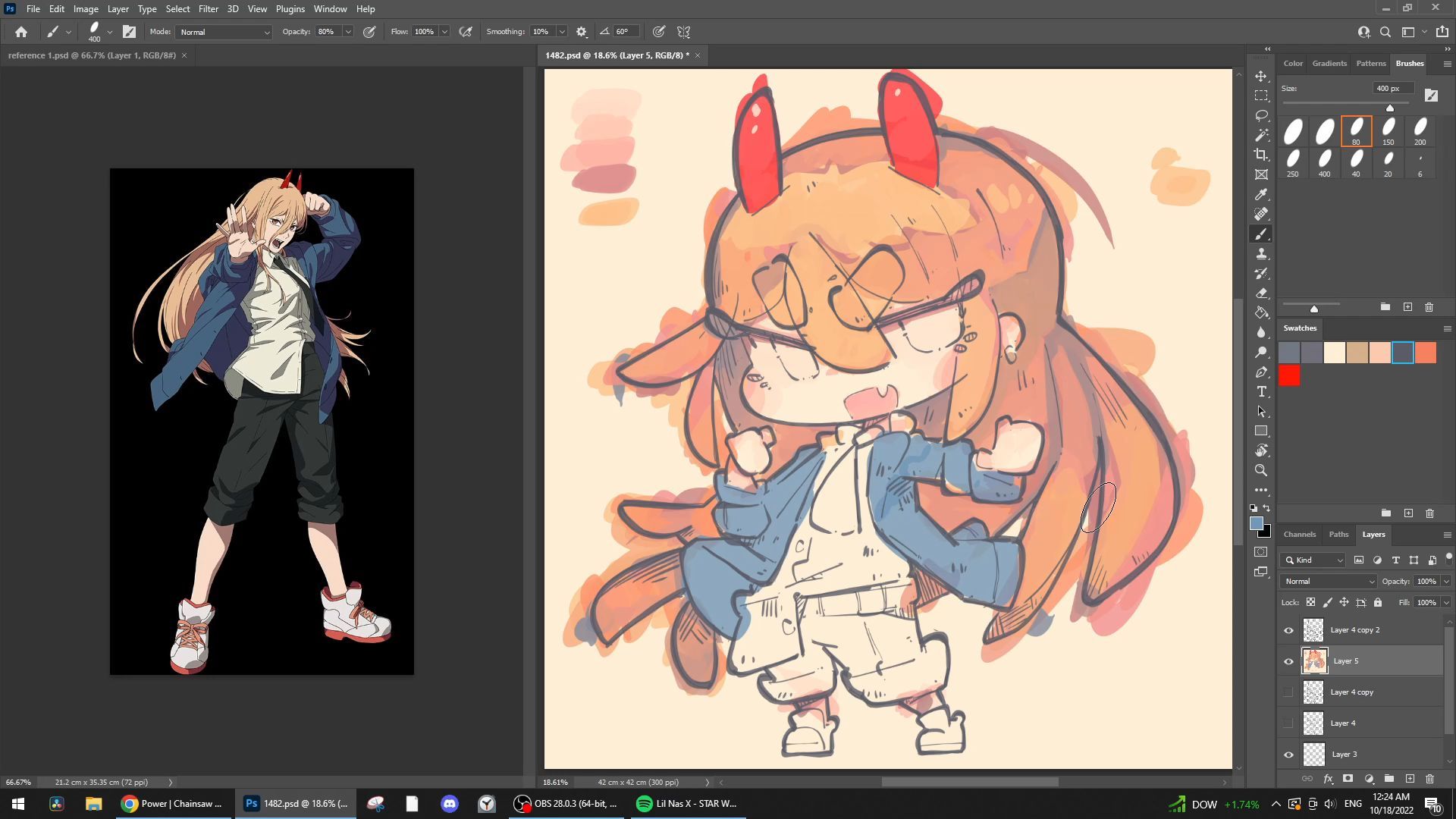Select the Hand tool

tap(1261, 450)
